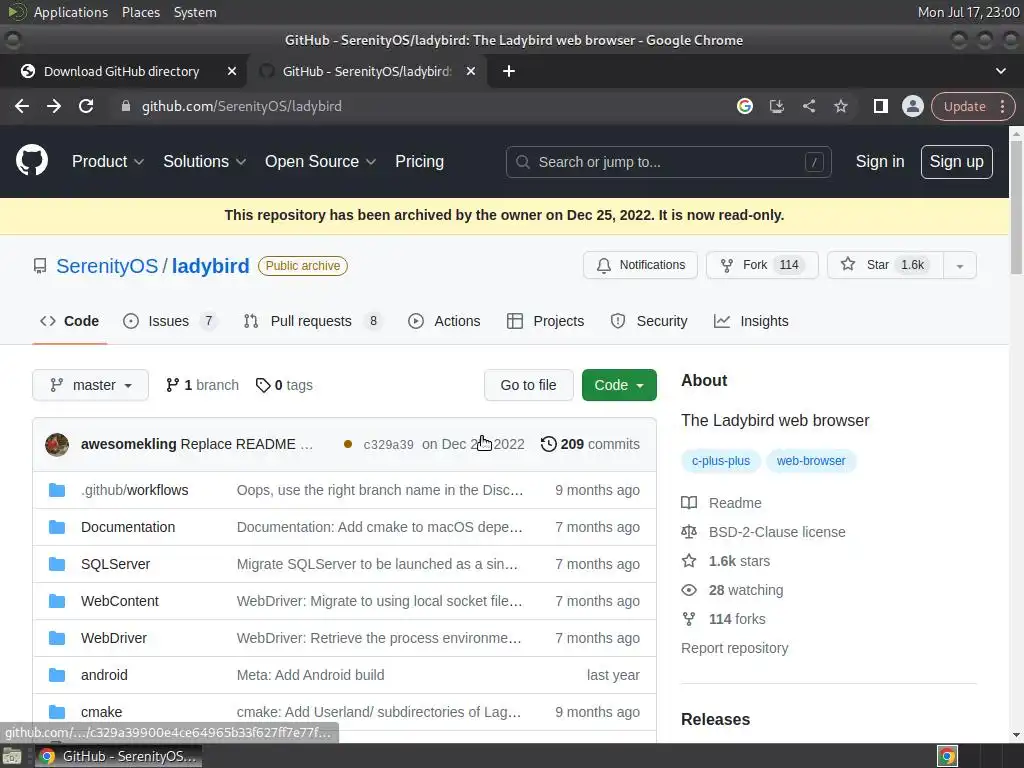
Task: Open the web-browser topic tag
Action: (x=810, y=460)
